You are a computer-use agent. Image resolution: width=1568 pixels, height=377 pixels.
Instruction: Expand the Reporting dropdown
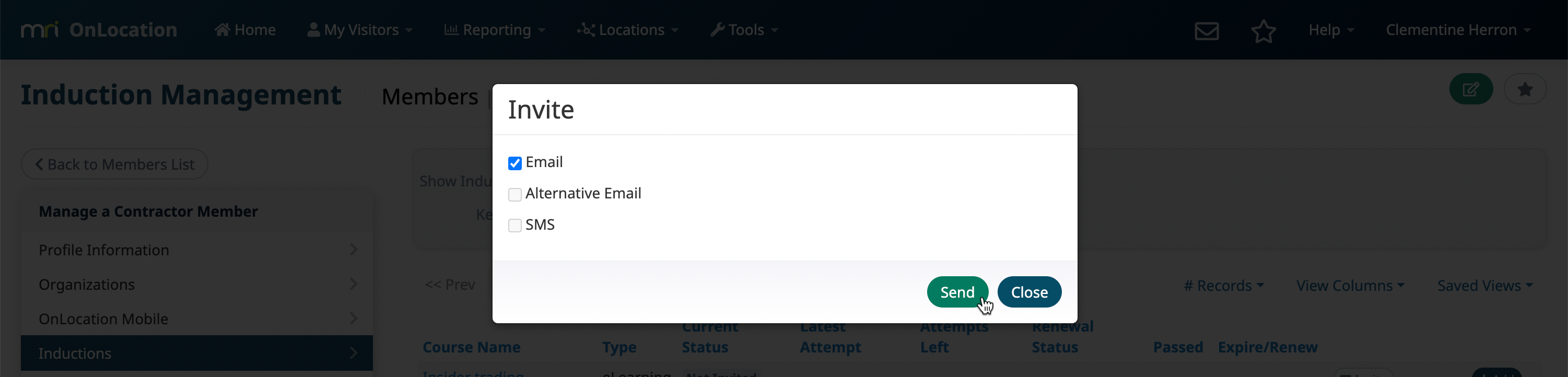(x=495, y=30)
